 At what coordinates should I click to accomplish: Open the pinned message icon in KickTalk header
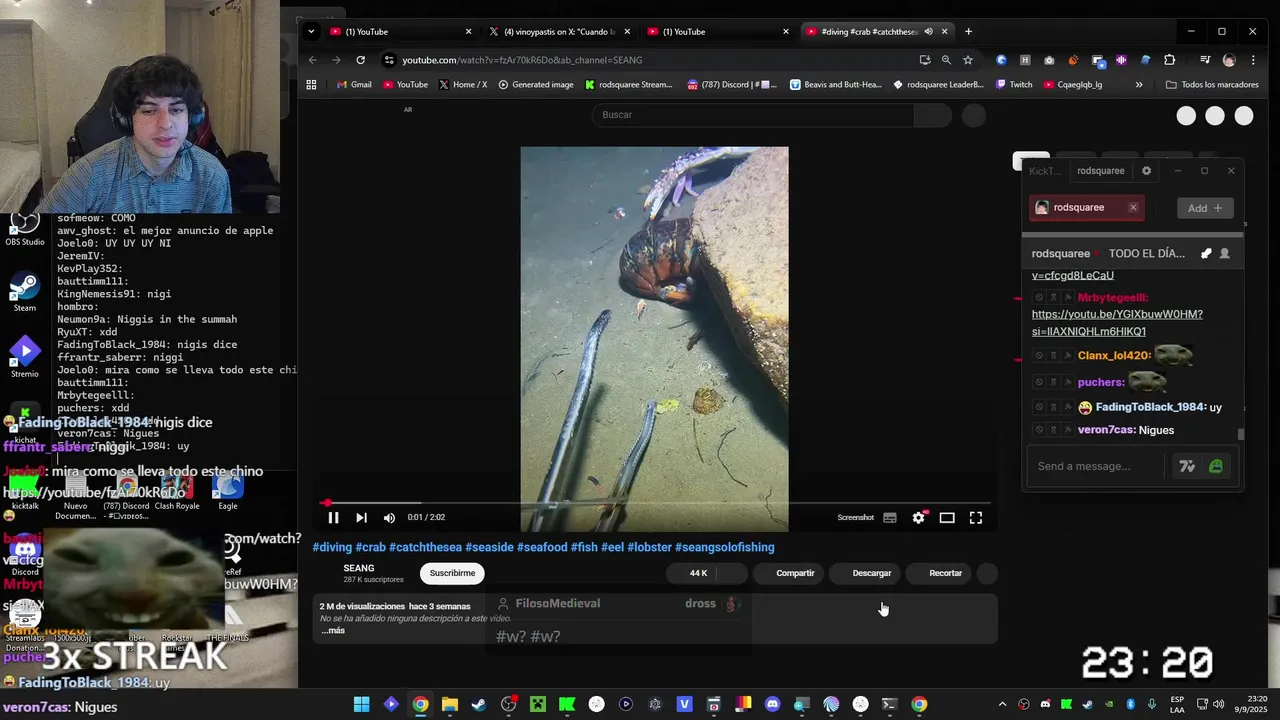(1206, 254)
